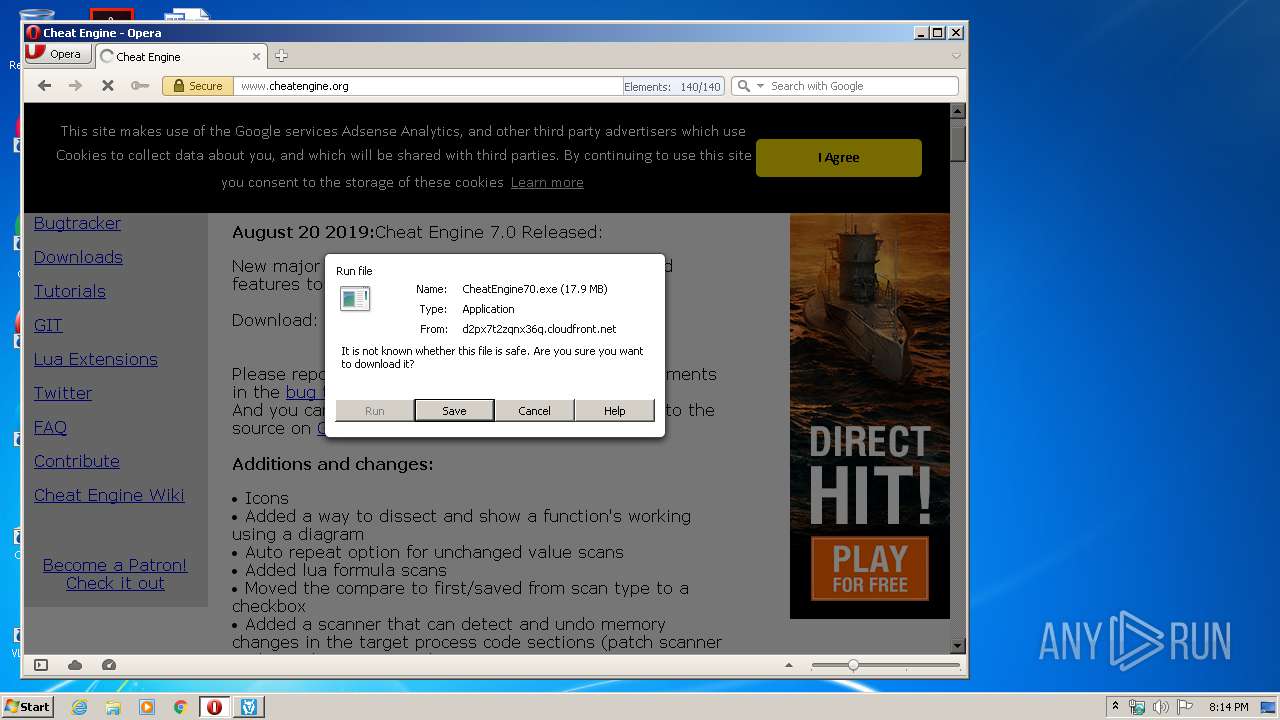Open the volume speaker tray icon
This screenshot has width=1280, height=720.
(1161, 707)
